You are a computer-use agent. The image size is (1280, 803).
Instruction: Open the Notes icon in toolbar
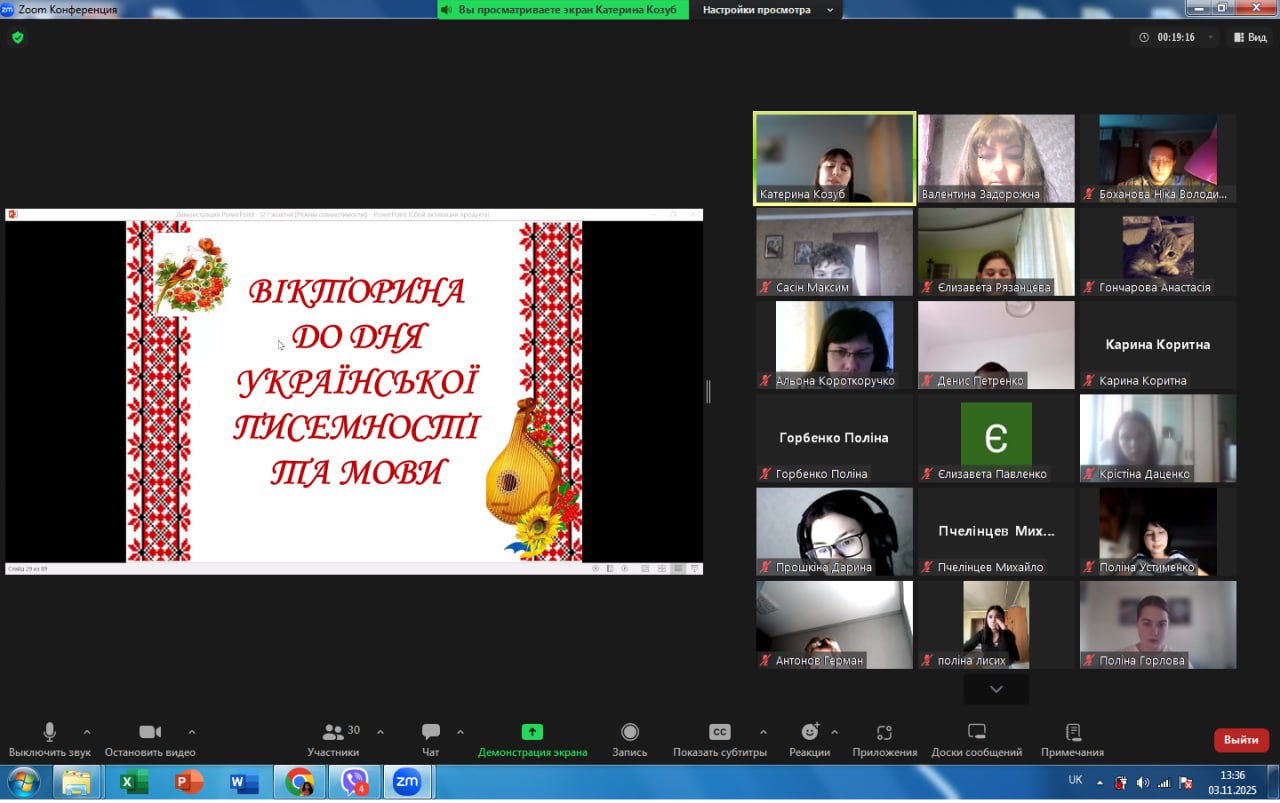pyautogui.click(x=1073, y=733)
